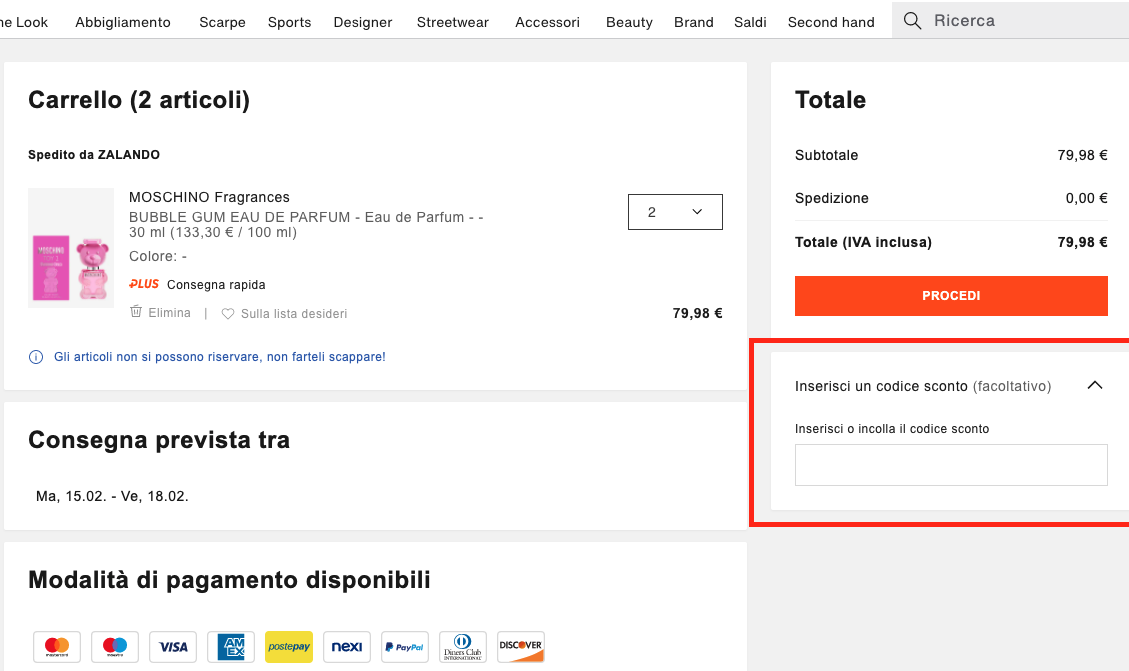Click the discount code input field
The image size is (1129, 671).
pyautogui.click(x=951, y=465)
